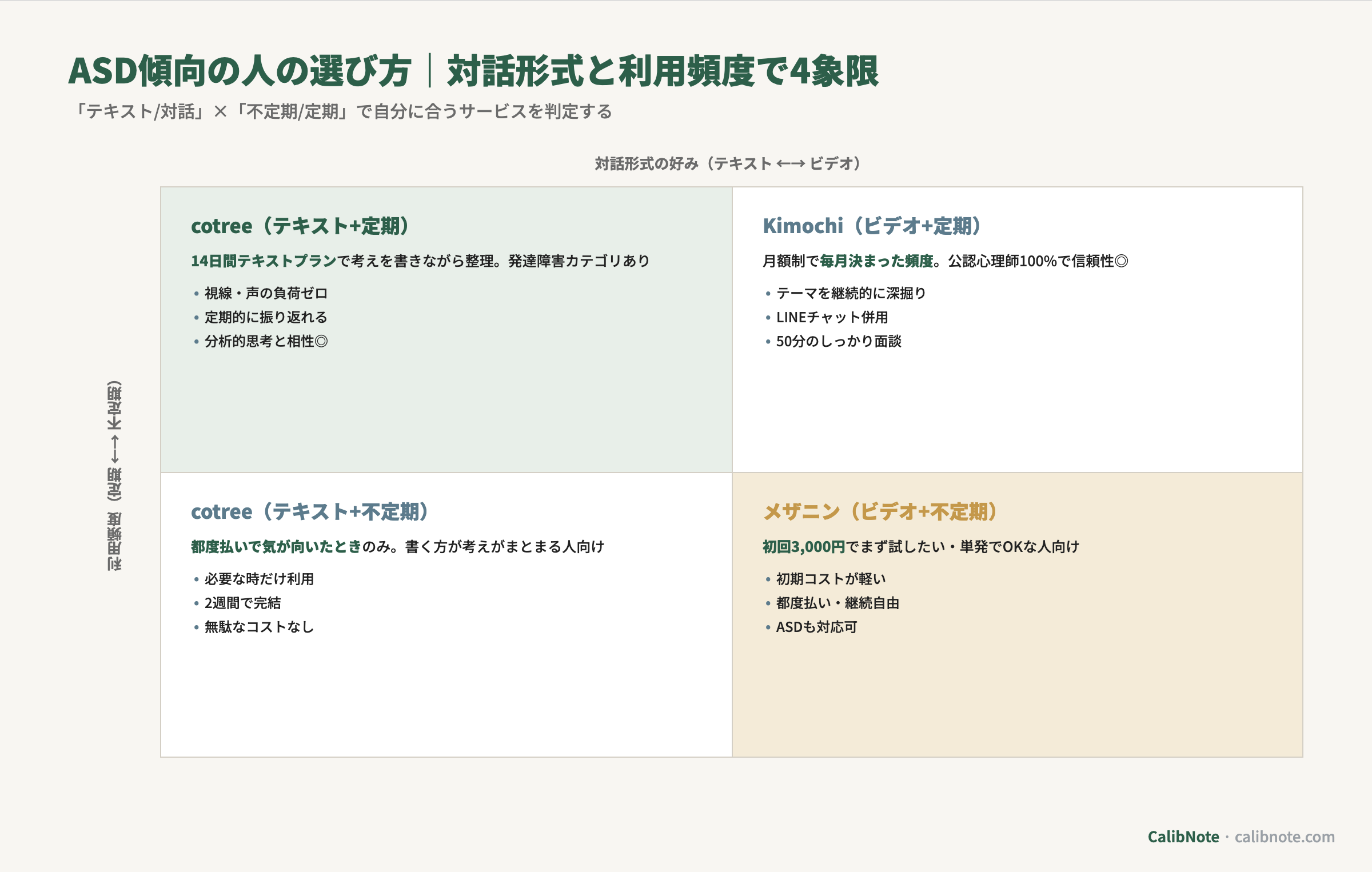
Task: Click the '初回3,000円でまず試したい' description line
Action: [x=921, y=547]
